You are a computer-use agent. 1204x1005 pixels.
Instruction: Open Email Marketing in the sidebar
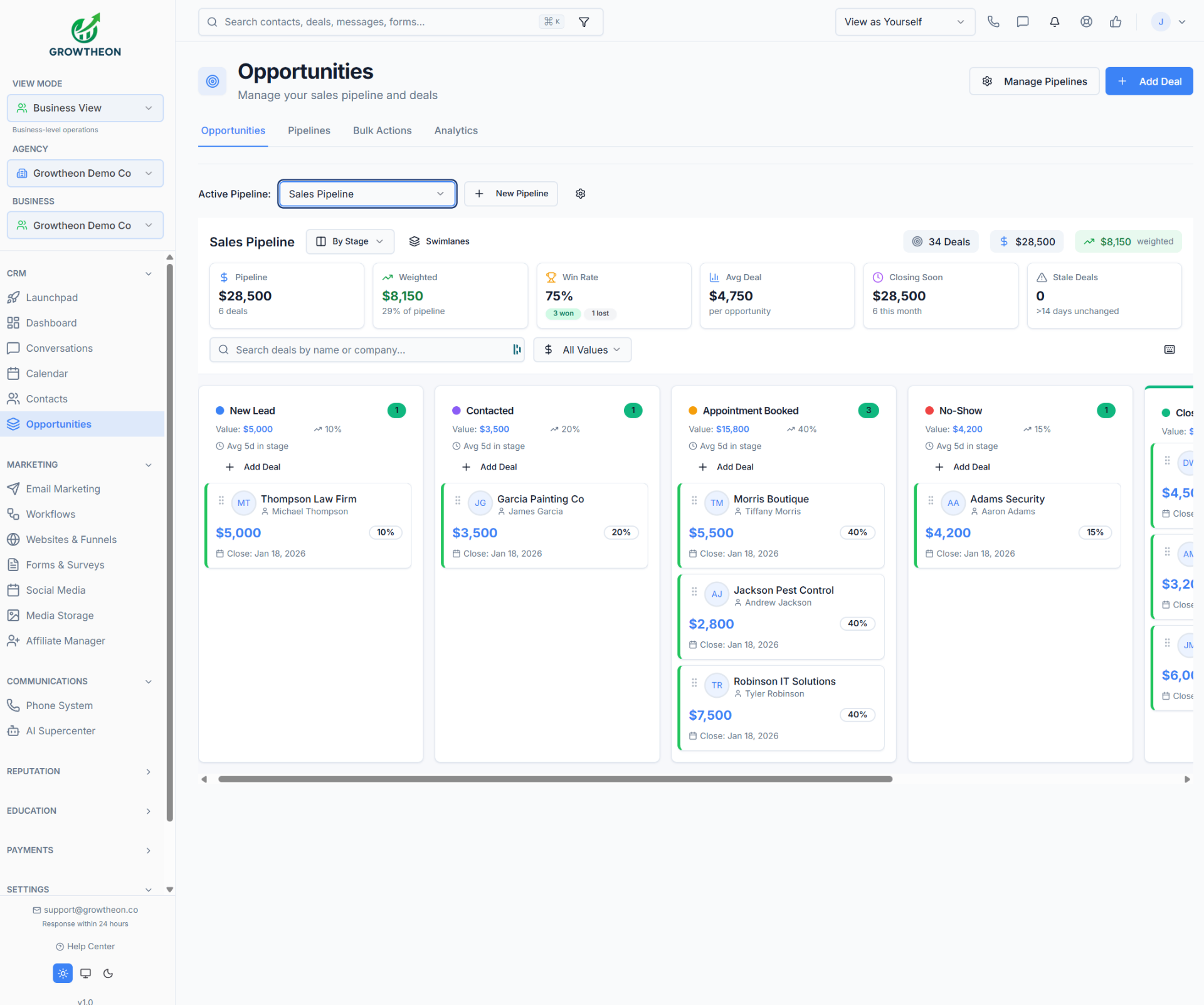pyautogui.click(x=82, y=489)
